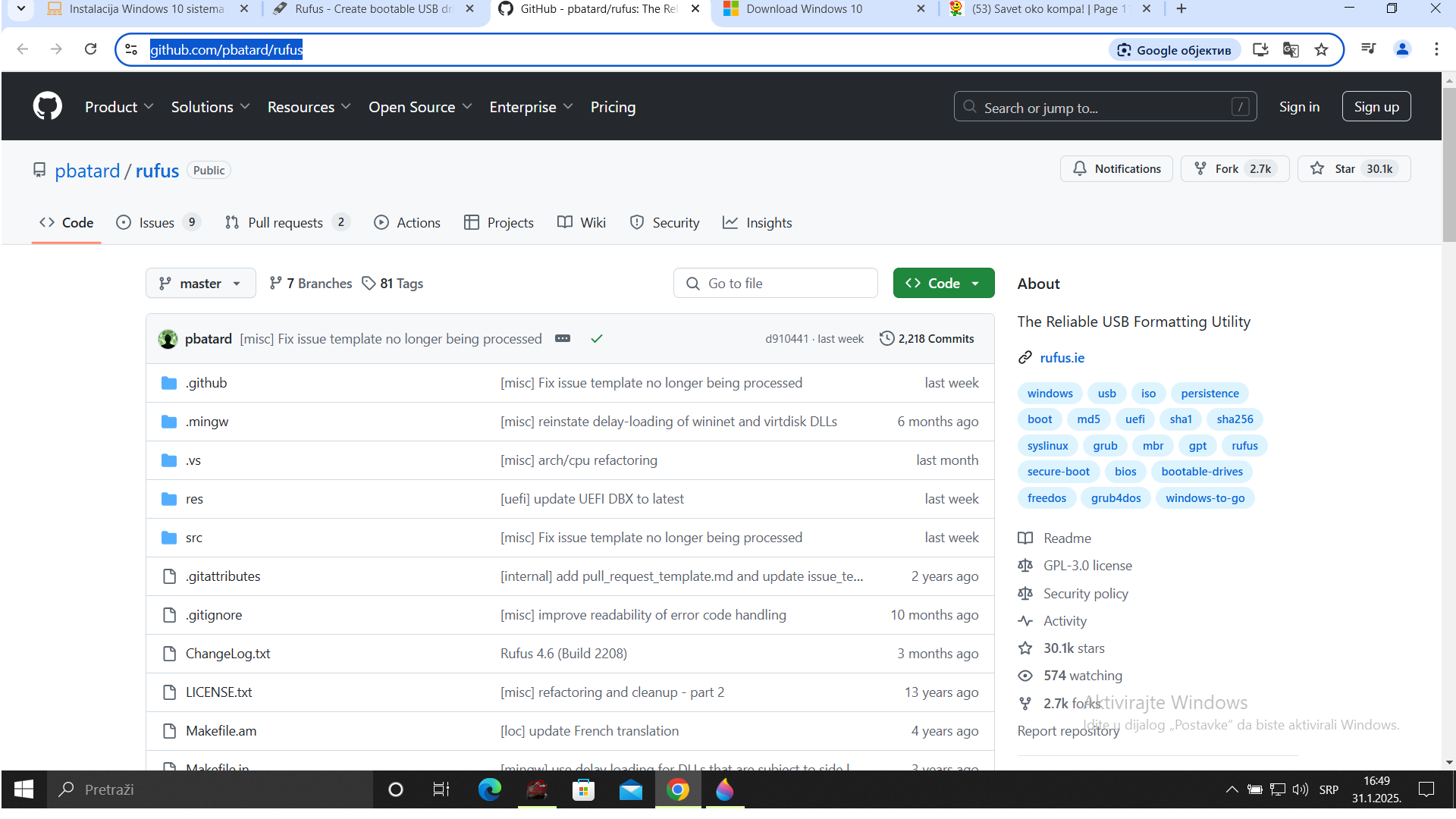Click site information icon in address bar
Viewport: 1456px width, 819px height.
(x=131, y=49)
